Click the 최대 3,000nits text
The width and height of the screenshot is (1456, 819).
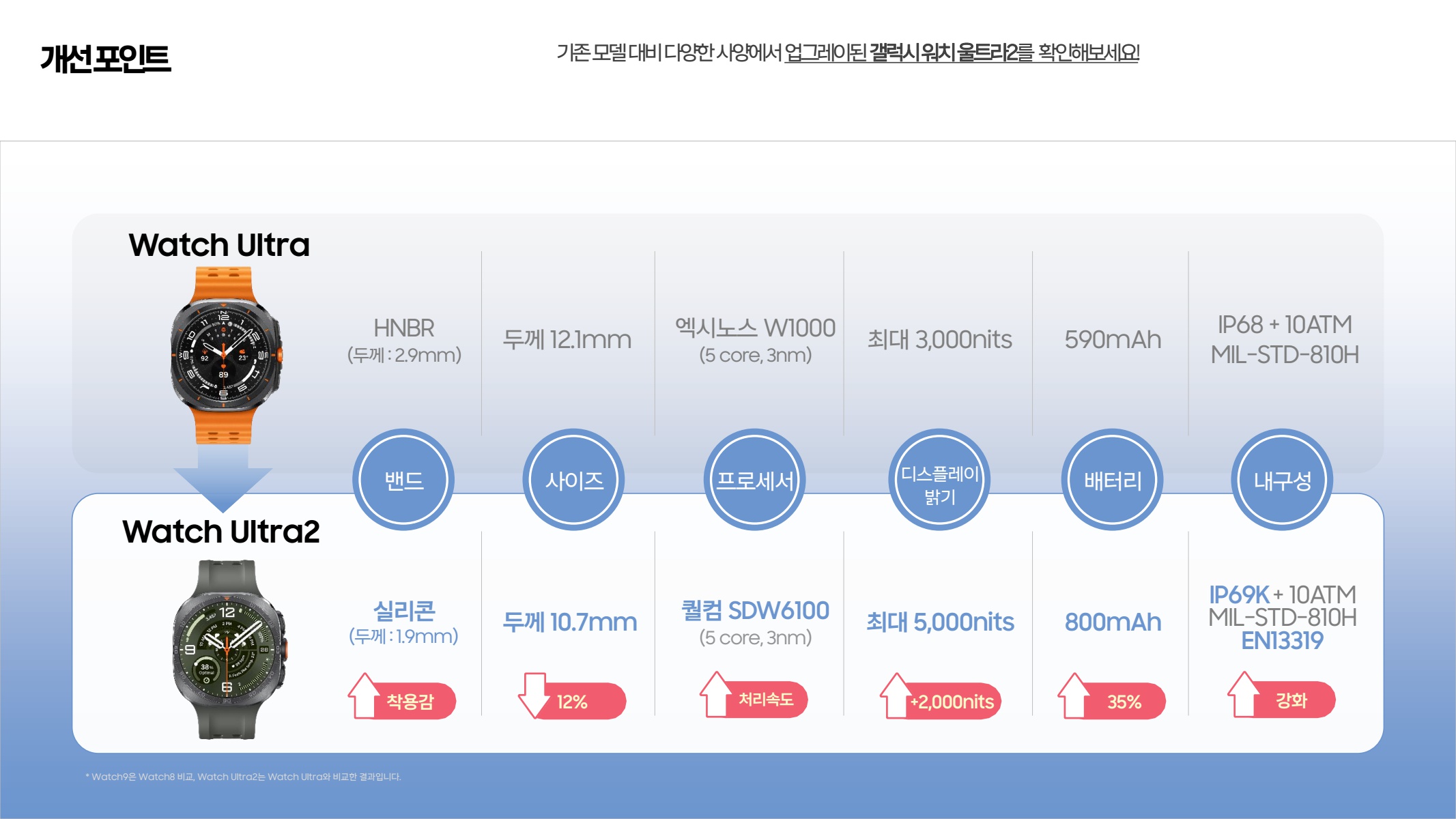pos(939,339)
